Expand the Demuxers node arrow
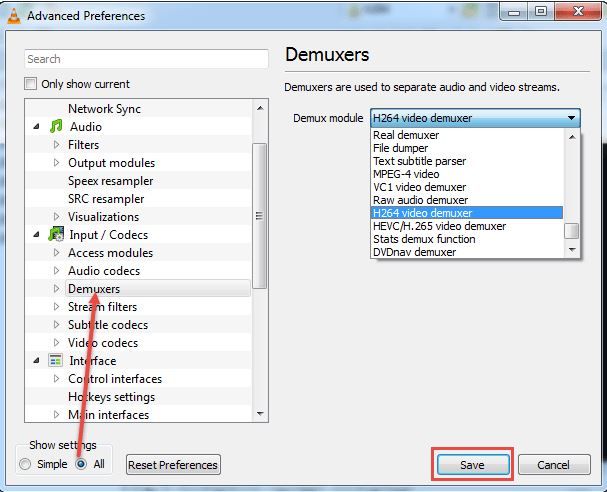The image size is (607, 492). pyautogui.click(x=57, y=288)
